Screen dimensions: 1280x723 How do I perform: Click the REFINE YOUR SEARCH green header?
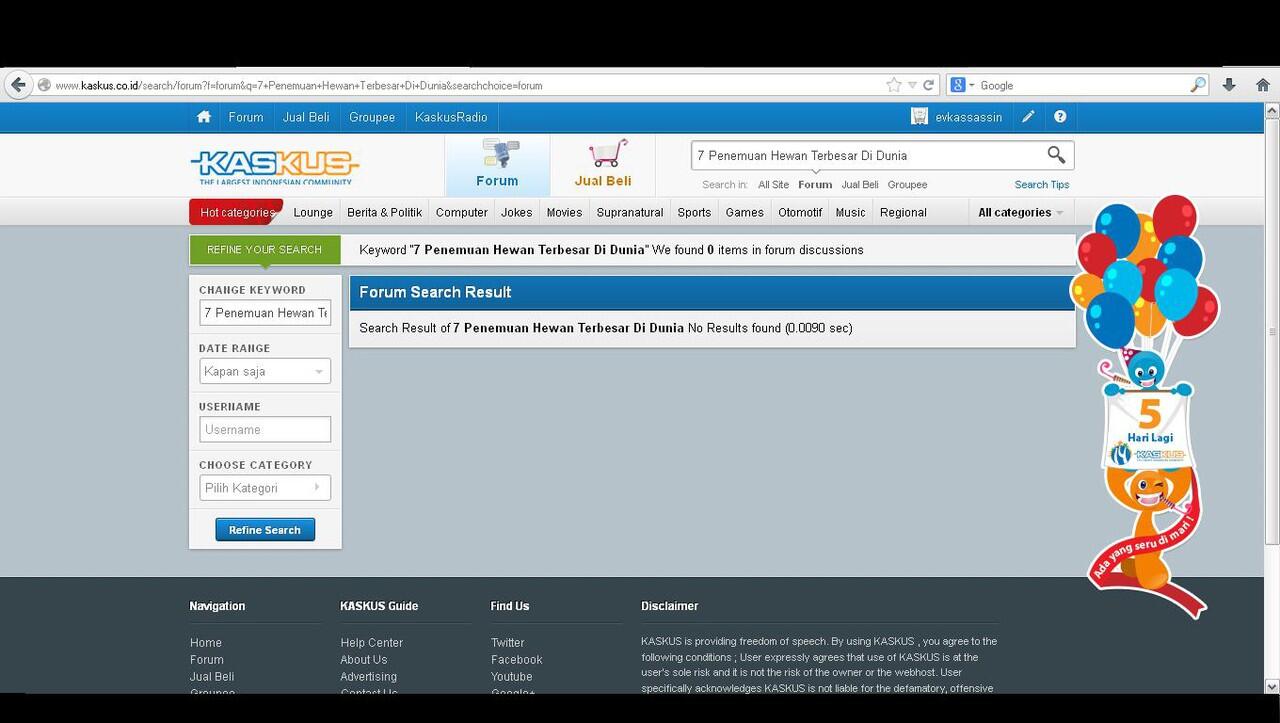coord(264,250)
